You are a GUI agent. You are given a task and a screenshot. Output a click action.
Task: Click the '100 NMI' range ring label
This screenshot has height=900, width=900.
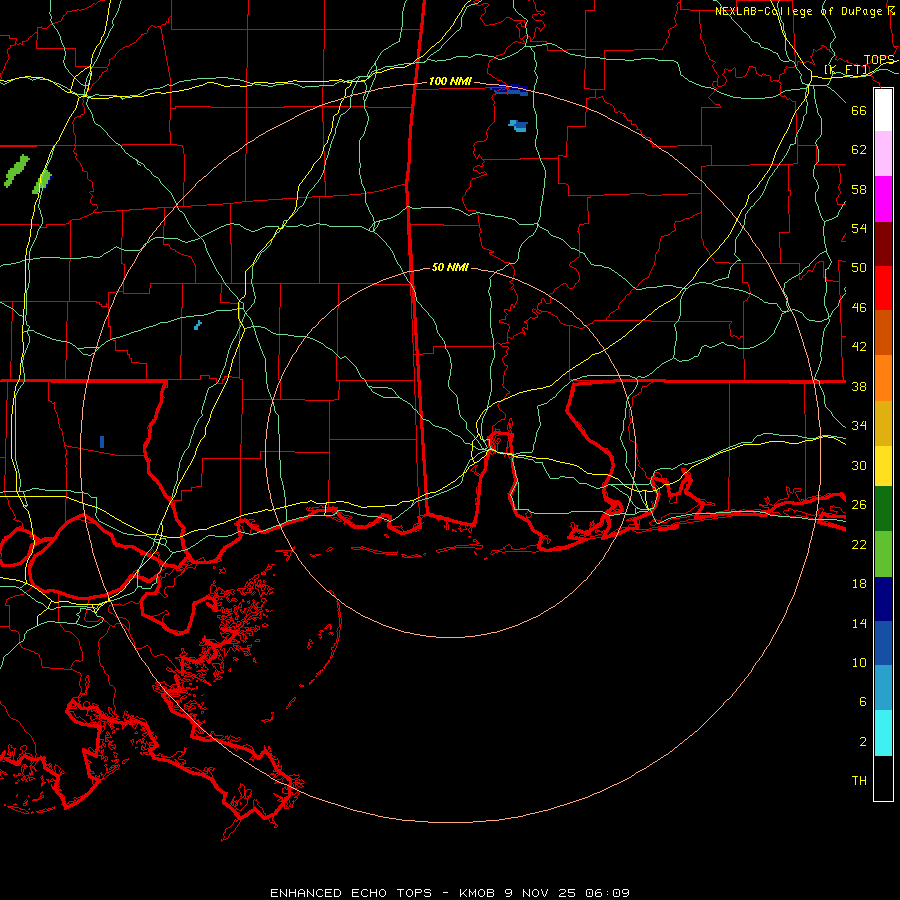450,82
